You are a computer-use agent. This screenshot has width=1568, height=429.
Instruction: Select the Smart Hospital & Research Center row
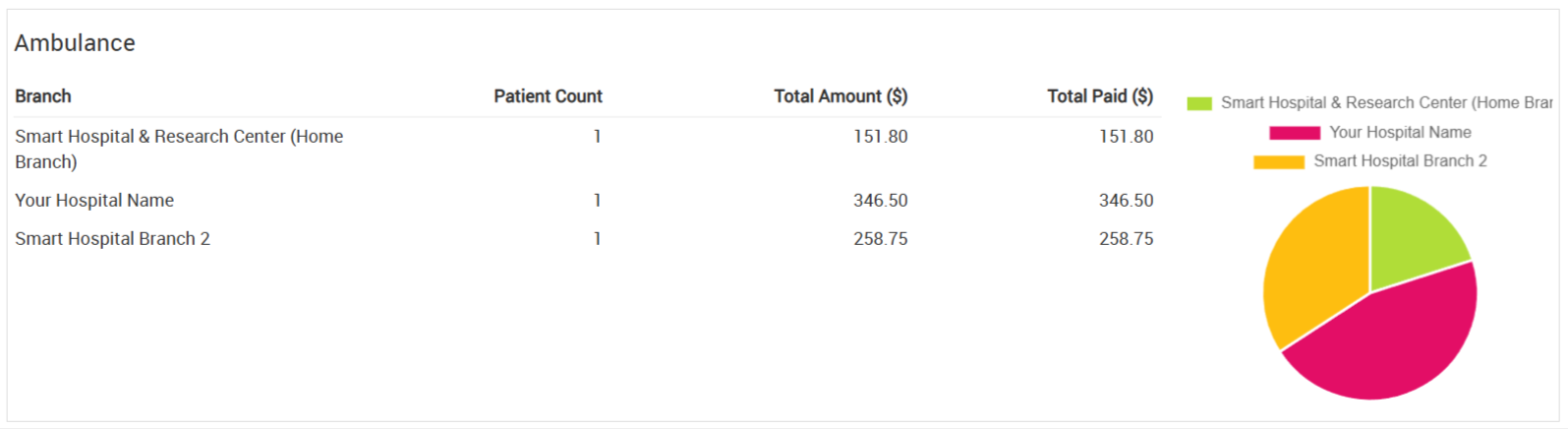pyautogui.click(x=587, y=149)
